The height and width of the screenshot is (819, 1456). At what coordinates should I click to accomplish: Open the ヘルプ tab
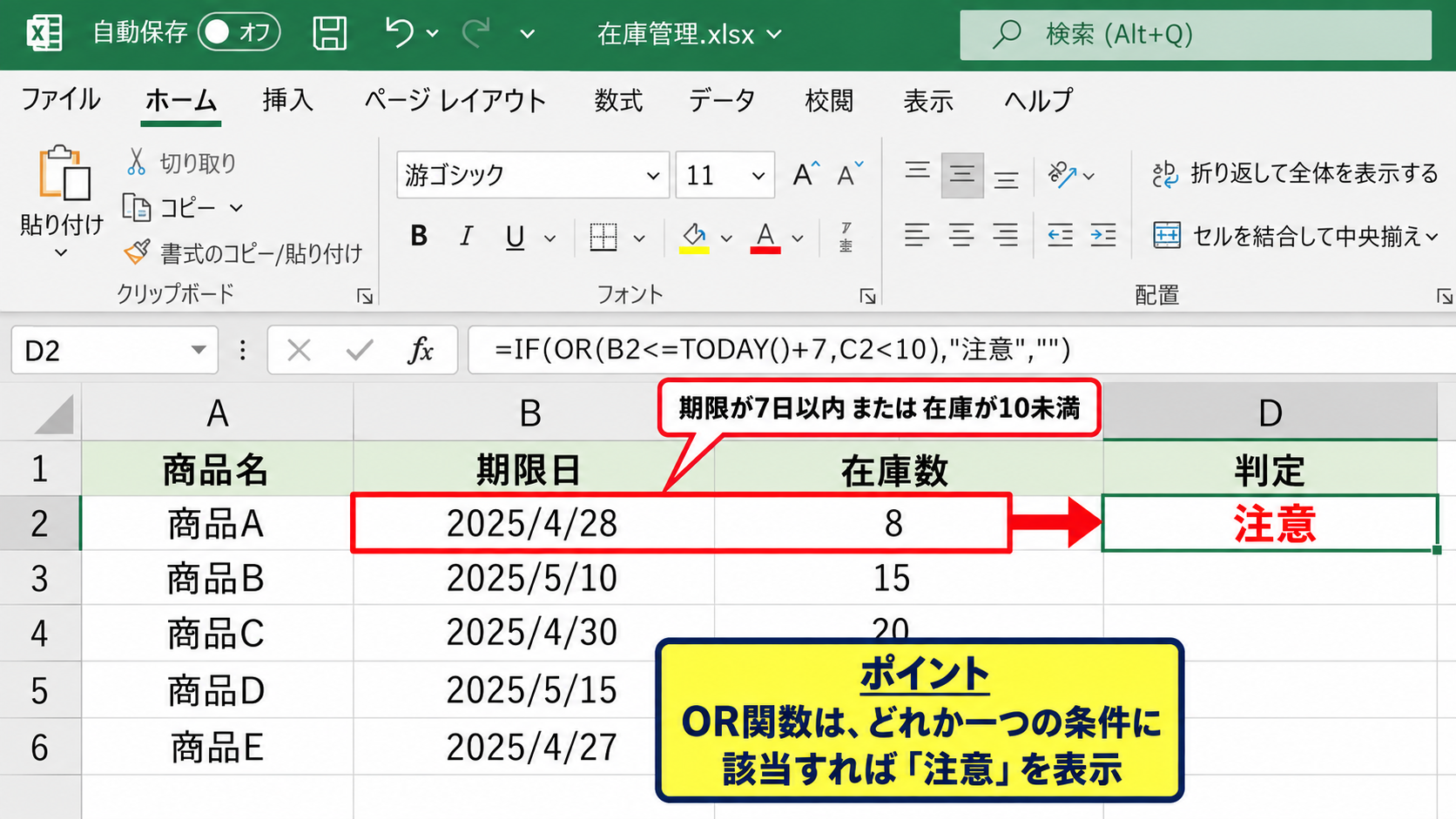pyautogui.click(x=1038, y=100)
